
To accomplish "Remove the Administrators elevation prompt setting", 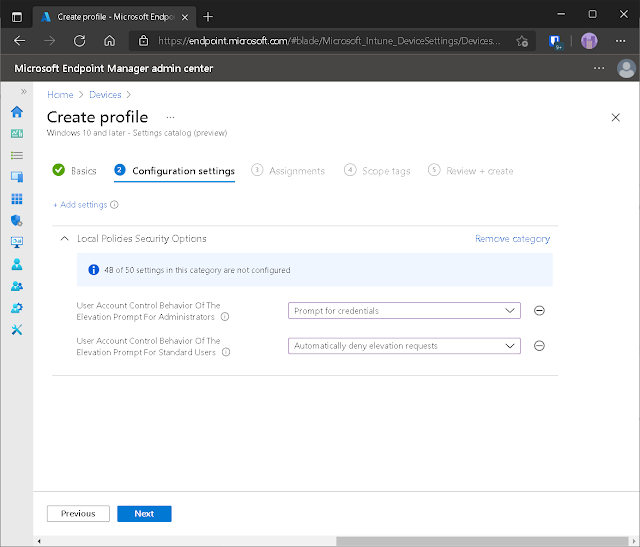I will point(539,311).
